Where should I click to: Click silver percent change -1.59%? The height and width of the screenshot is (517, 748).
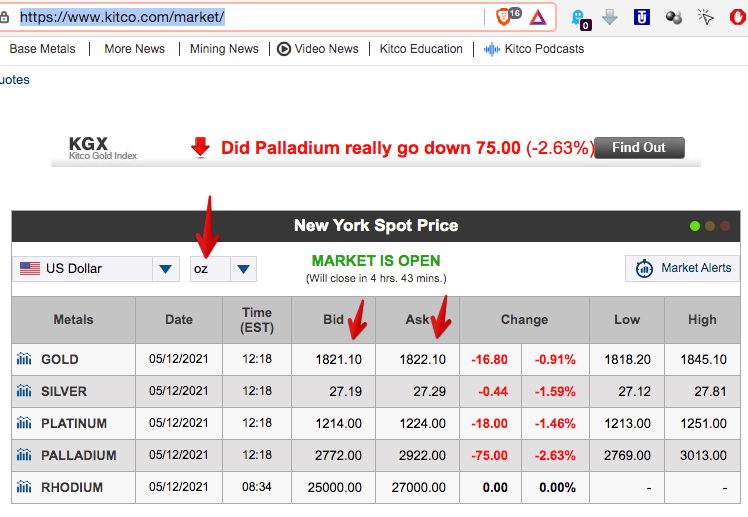[555, 392]
